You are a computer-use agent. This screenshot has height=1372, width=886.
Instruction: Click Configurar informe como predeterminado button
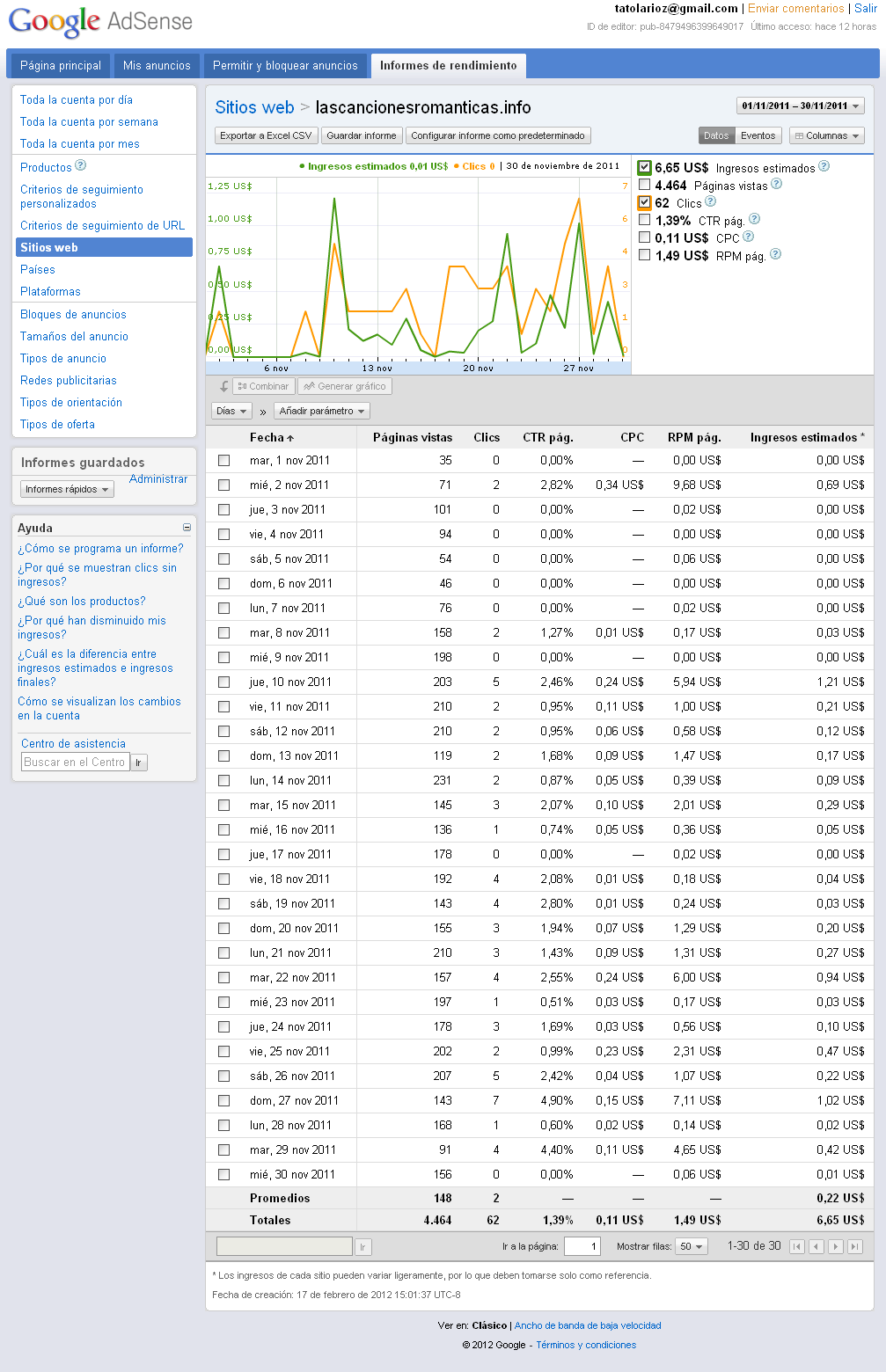coord(498,135)
